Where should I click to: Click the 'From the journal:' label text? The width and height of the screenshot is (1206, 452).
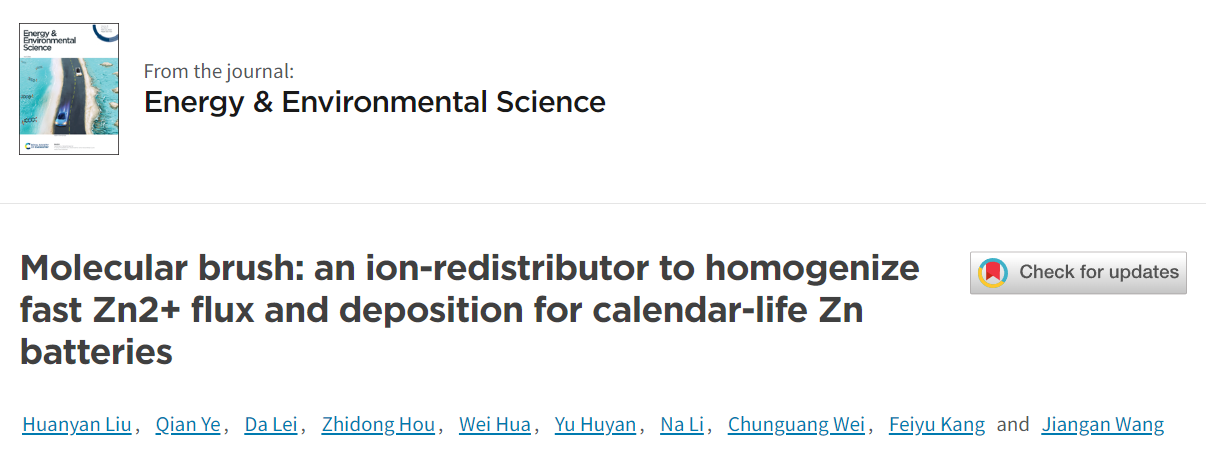[x=219, y=71]
